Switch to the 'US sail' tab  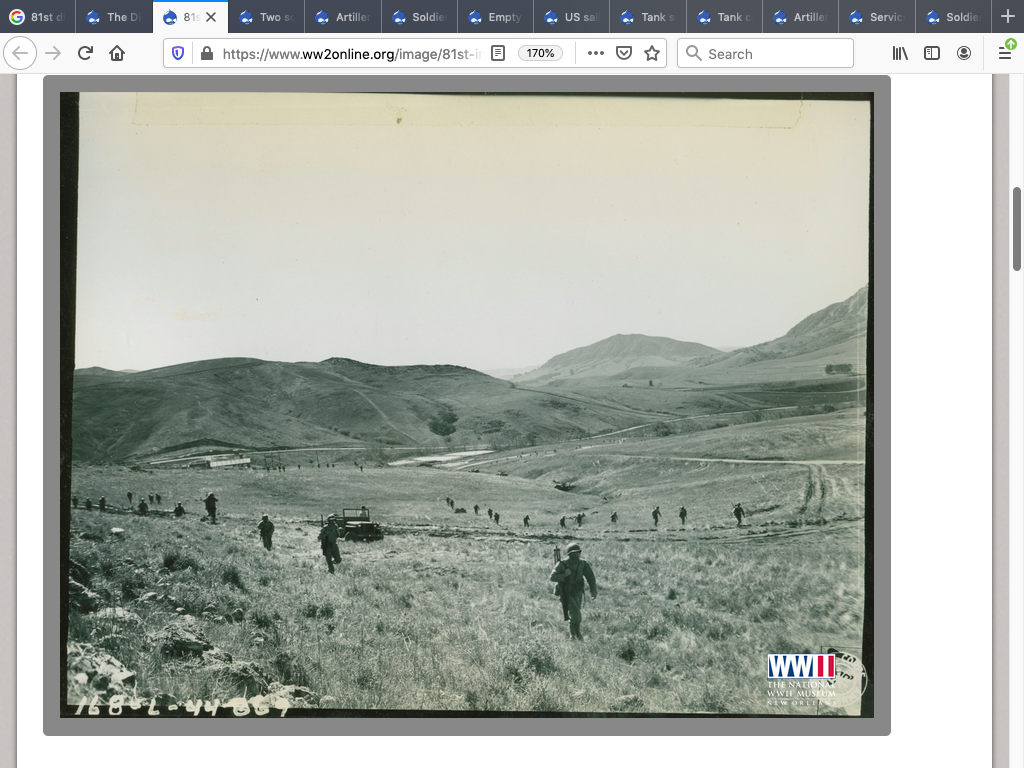[x=572, y=17]
